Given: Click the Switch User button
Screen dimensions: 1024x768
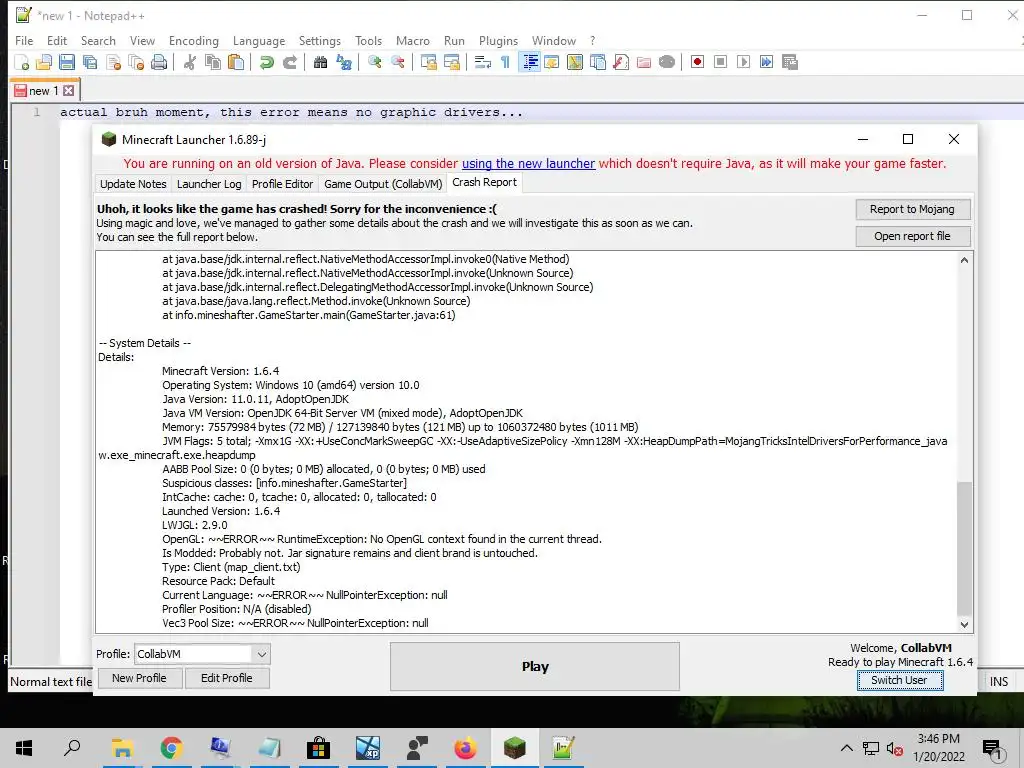Looking at the screenshot, I should click(x=899, y=680).
